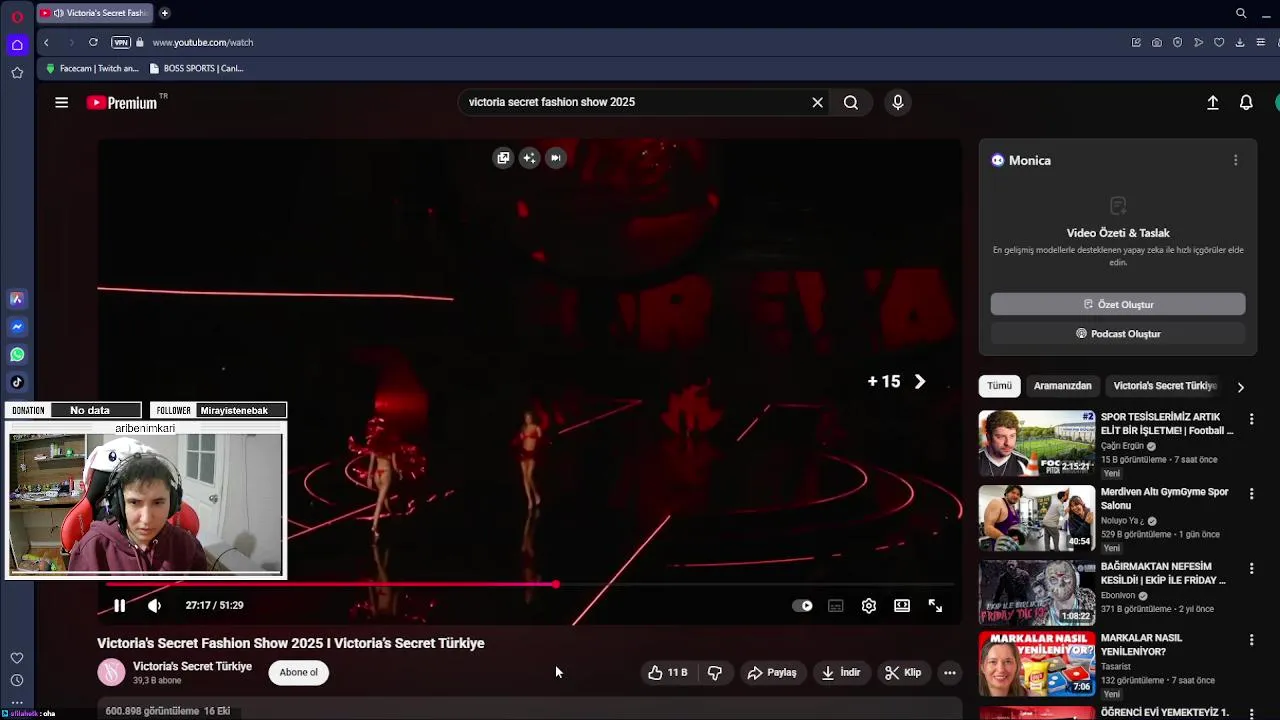Open YouTube notifications bell
The image size is (1280, 720).
[x=1246, y=102]
